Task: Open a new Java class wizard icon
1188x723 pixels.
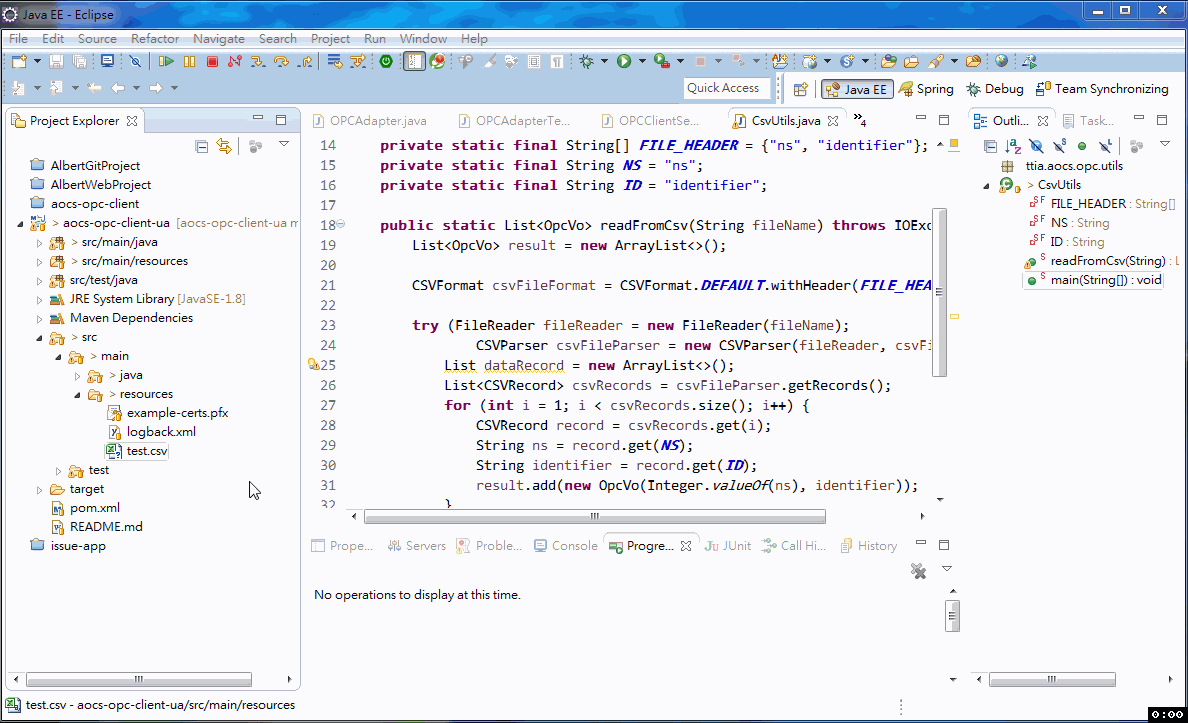Action: tap(779, 60)
